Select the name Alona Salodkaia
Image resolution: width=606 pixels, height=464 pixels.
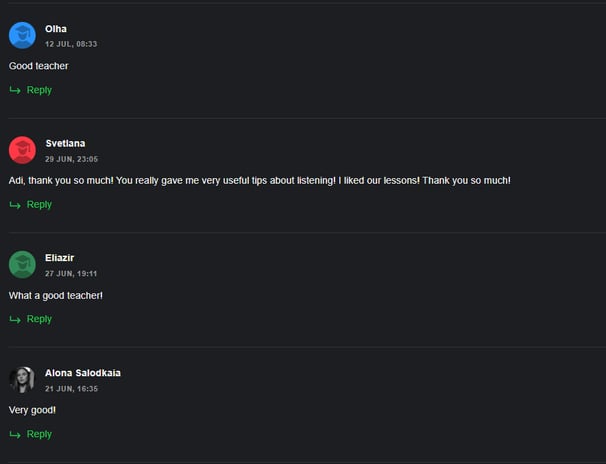click(83, 373)
